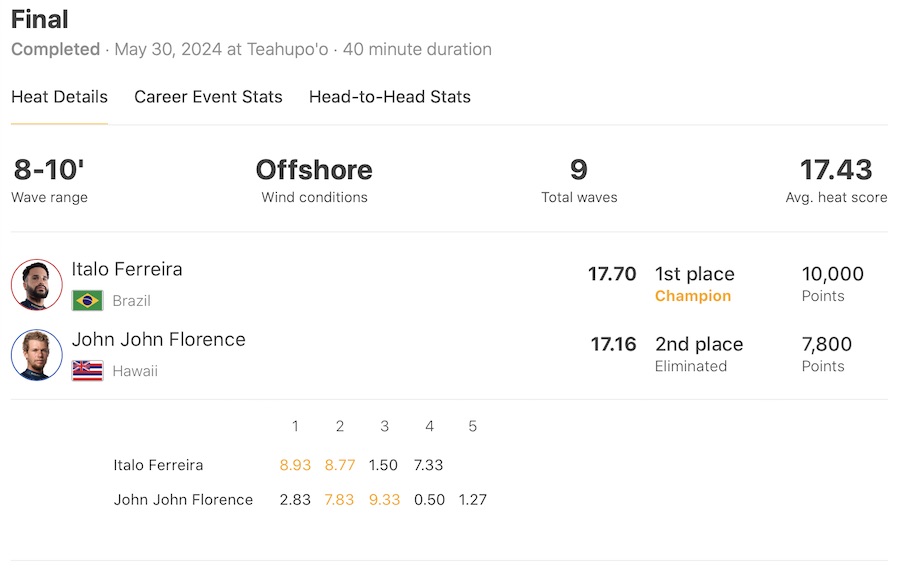Open John John Florence's profile name
This screenshot has width=900, height=574.
pyautogui.click(x=158, y=339)
